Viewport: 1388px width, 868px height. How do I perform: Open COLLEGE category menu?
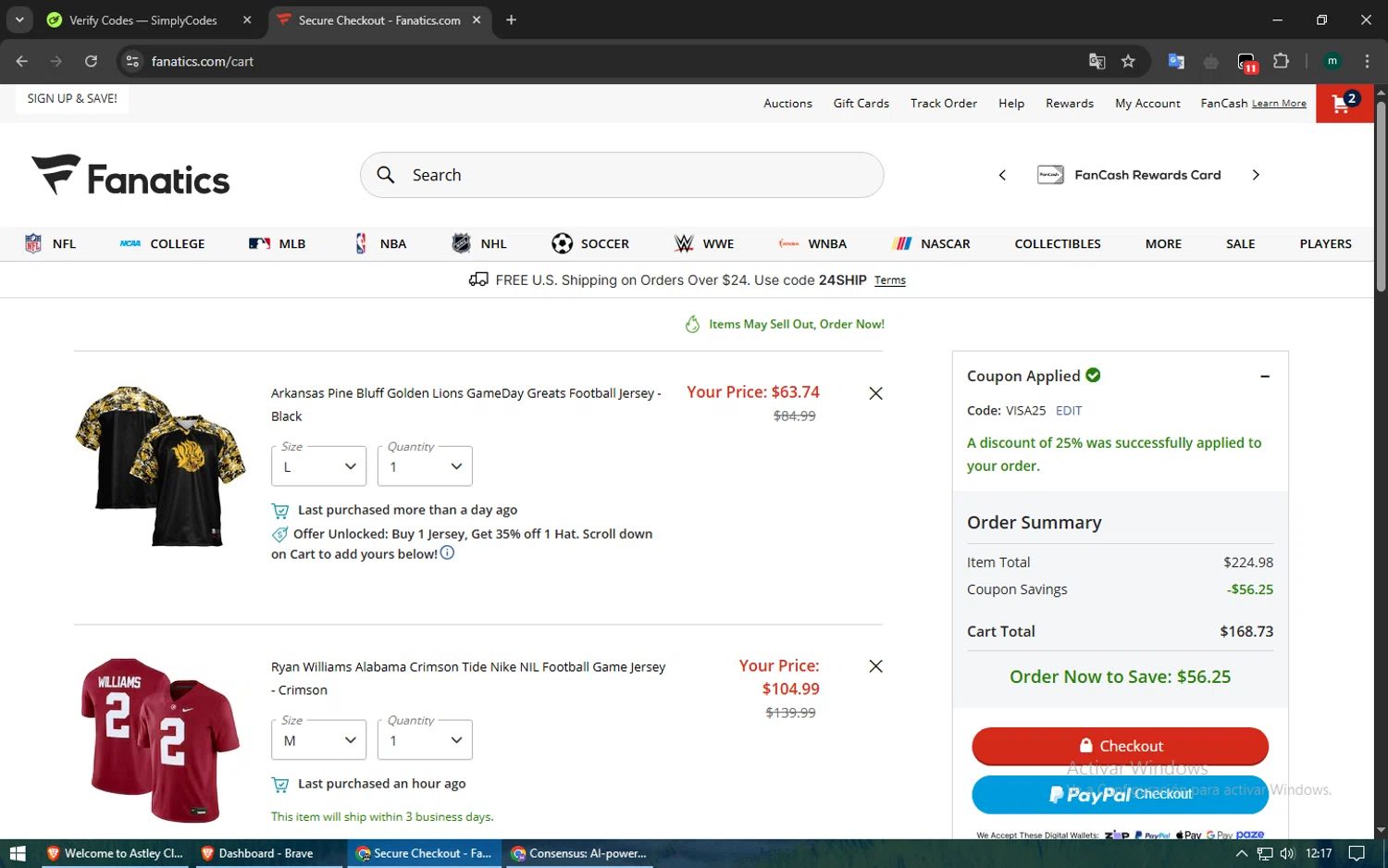pos(162,243)
